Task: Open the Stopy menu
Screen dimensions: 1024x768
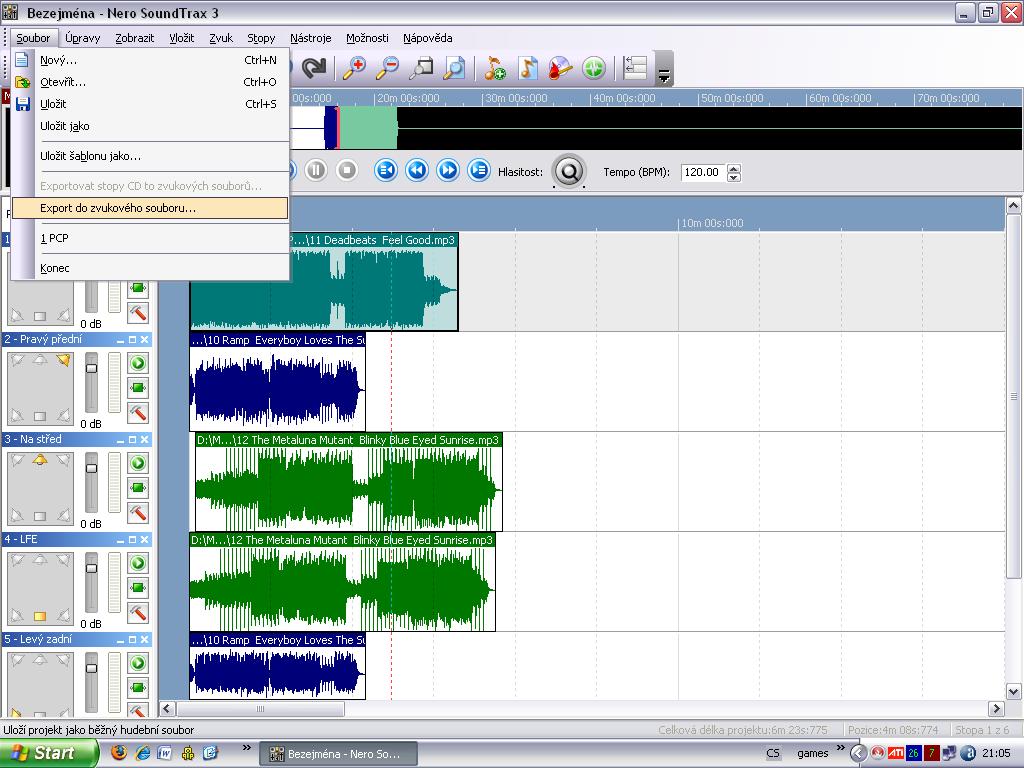Action: [x=261, y=38]
